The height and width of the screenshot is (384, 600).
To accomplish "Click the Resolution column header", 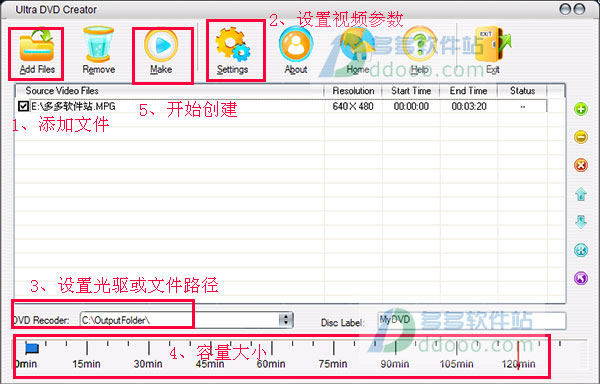I will click(x=353, y=91).
